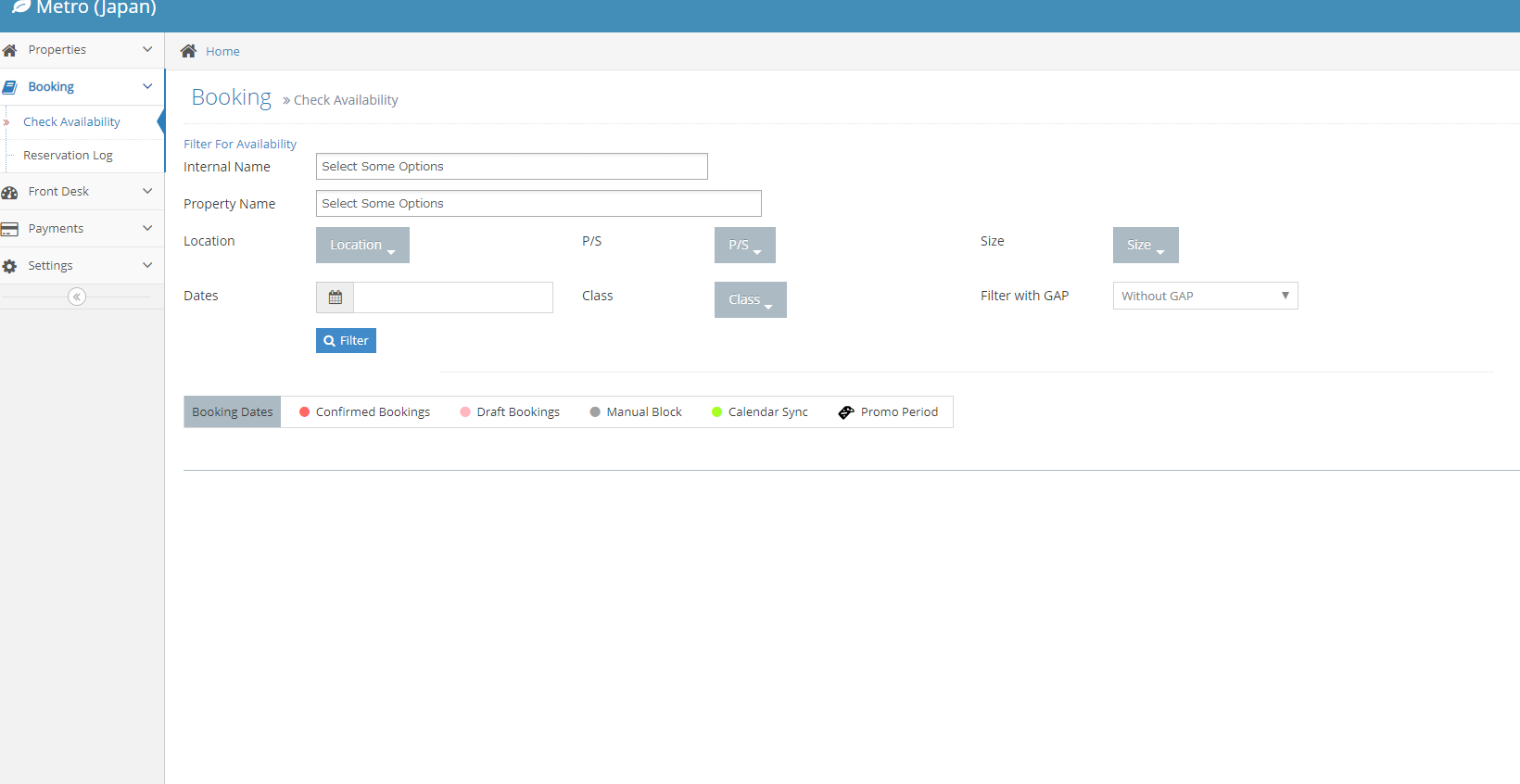Click the red Confirmed Bookings dot
The image size is (1520, 784).
(304, 412)
